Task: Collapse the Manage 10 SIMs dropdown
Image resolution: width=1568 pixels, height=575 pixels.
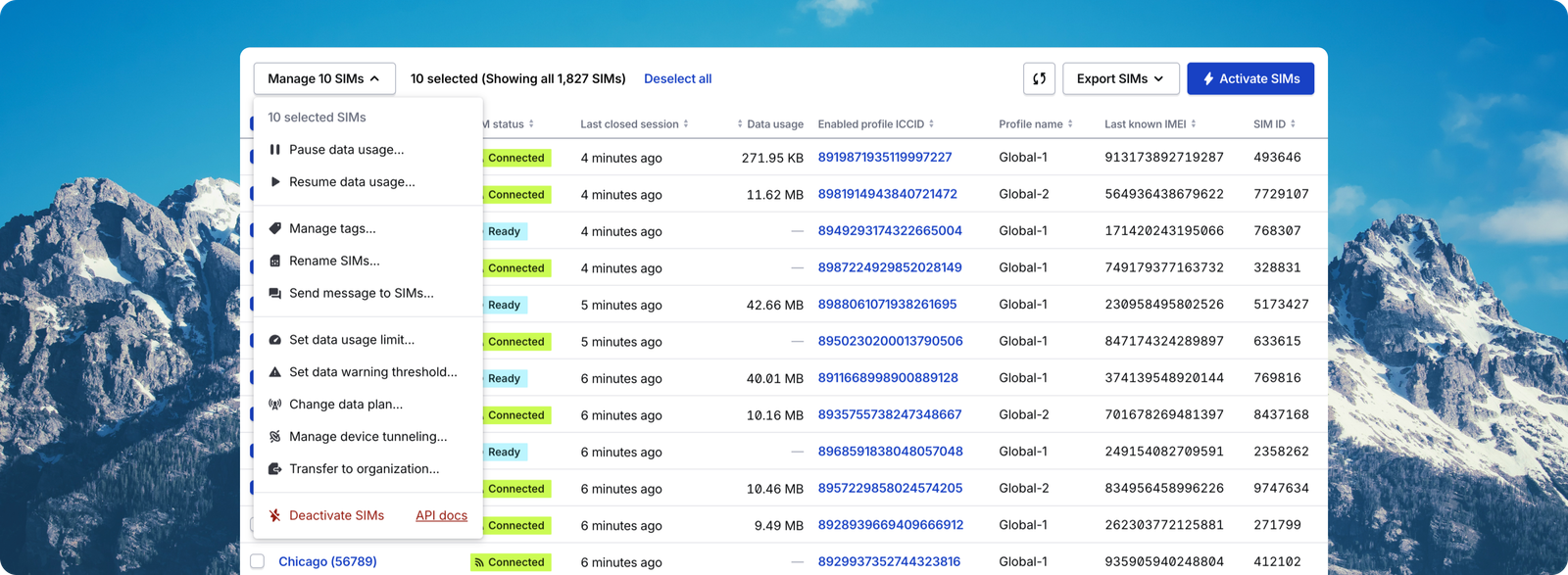Action: click(x=324, y=78)
